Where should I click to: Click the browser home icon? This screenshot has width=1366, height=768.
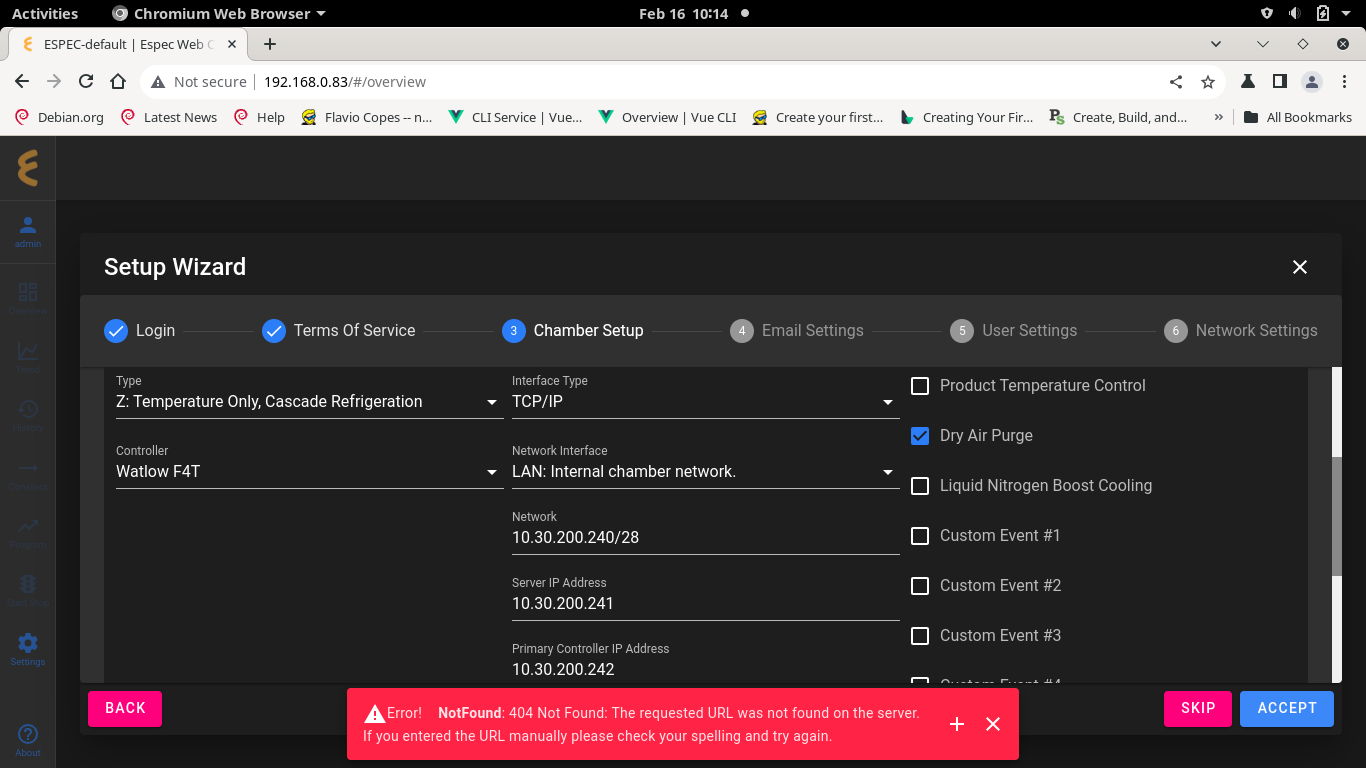pyautogui.click(x=118, y=82)
